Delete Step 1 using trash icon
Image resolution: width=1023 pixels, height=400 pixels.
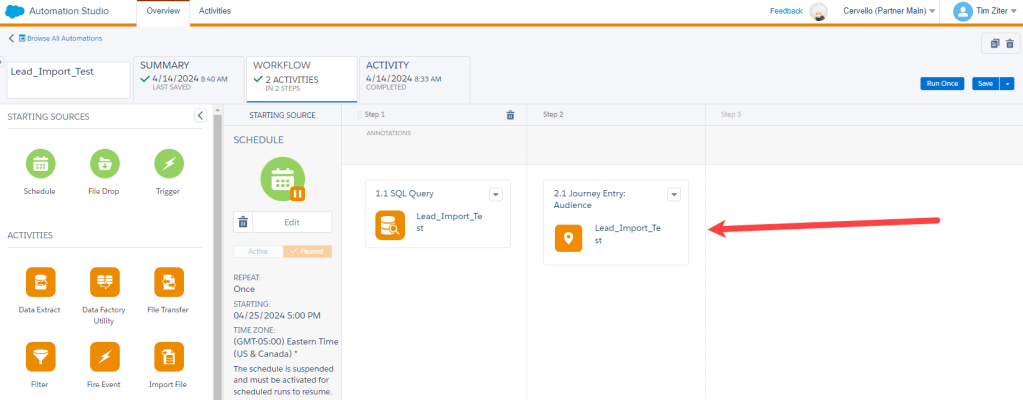(x=510, y=115)
